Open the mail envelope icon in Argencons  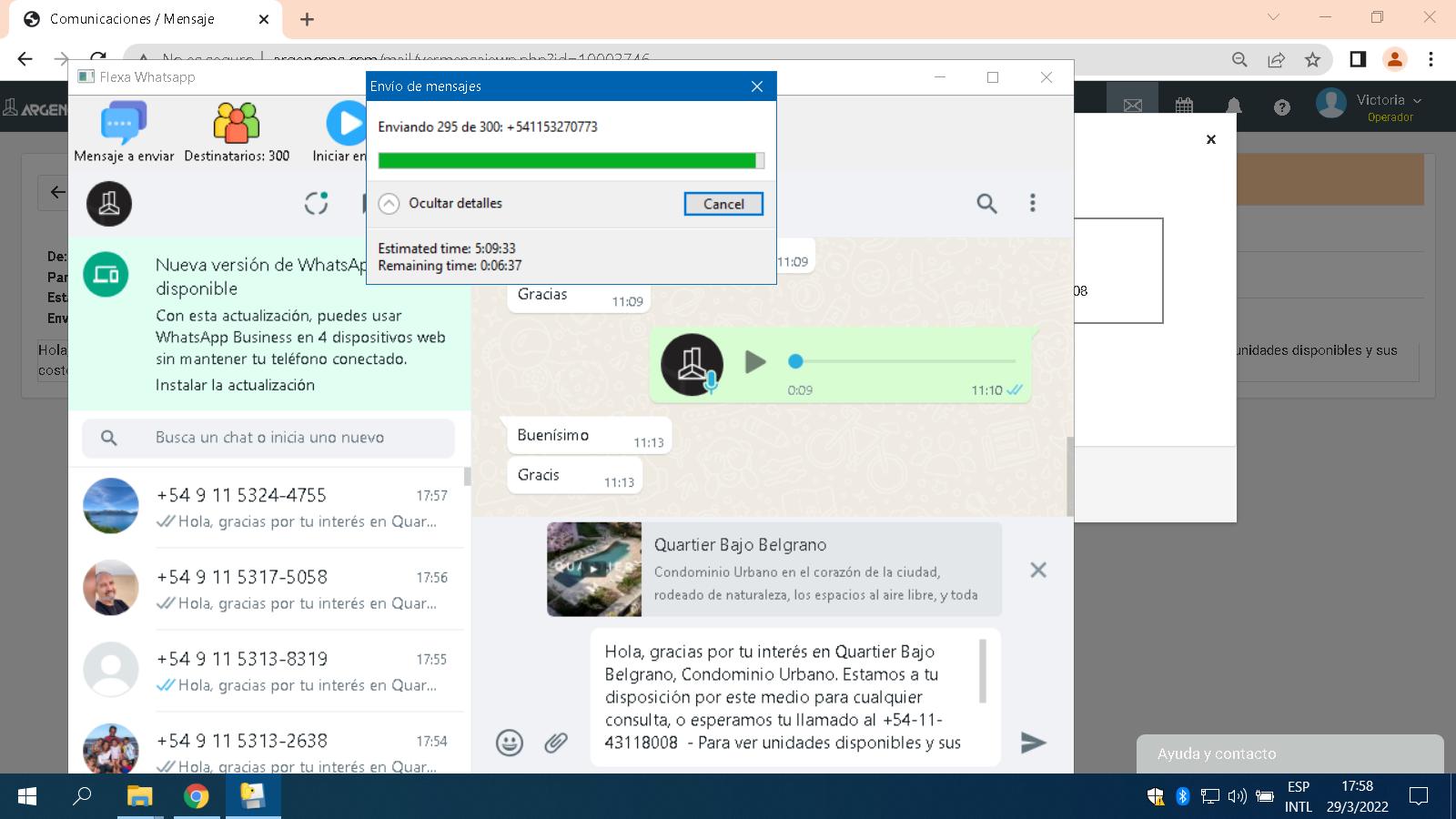point(1133,106)
